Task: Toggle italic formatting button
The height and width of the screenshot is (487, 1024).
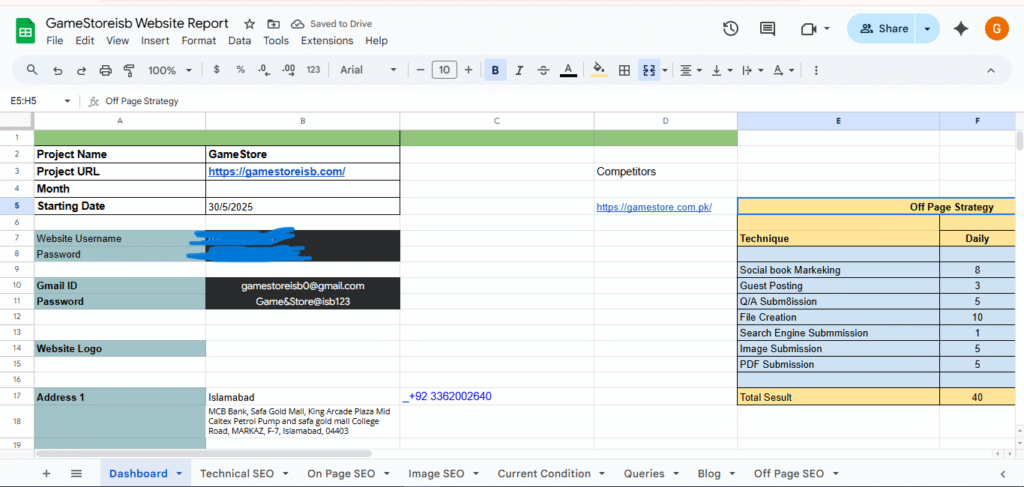Action: coord(519,70)
